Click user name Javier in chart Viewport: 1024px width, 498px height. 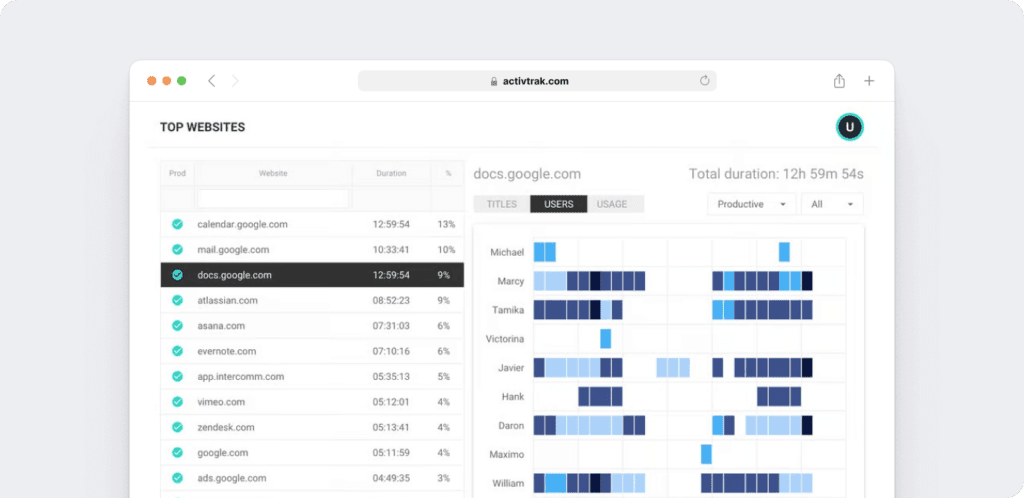pos(511,367)
